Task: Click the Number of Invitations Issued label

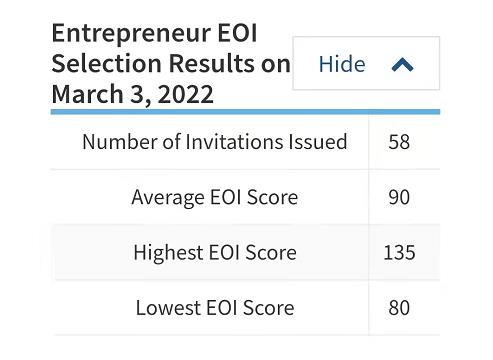Action: pyautogui.click(x=215, y=142)
